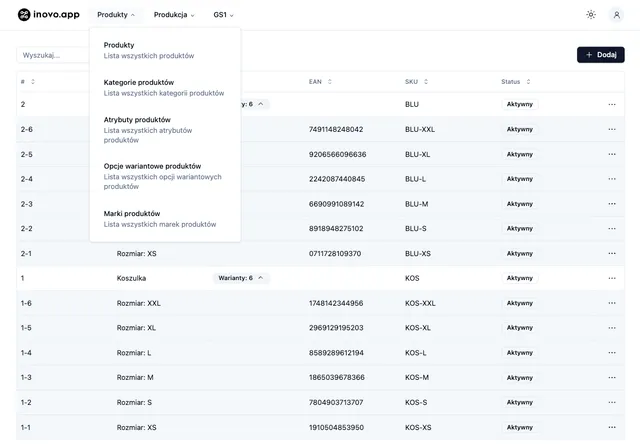This screenshot has width=640, height=445.
Task: Open Produkty list menu entry
Action: click(165, 50)
